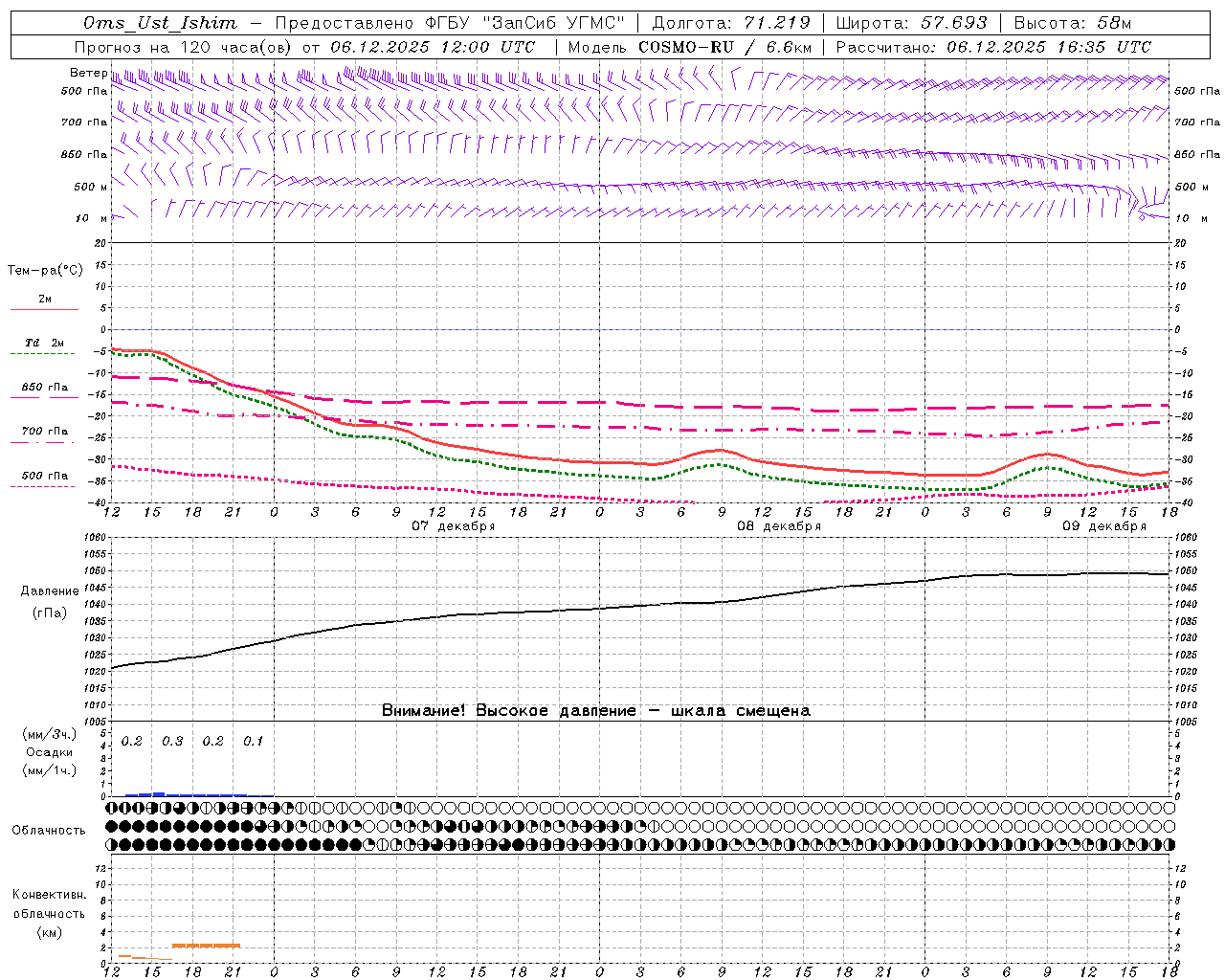Click the forecast length text Прогноз на 120 часа(ов)
This screenshot has height=980, width=1225.
[x=185, y=47]
